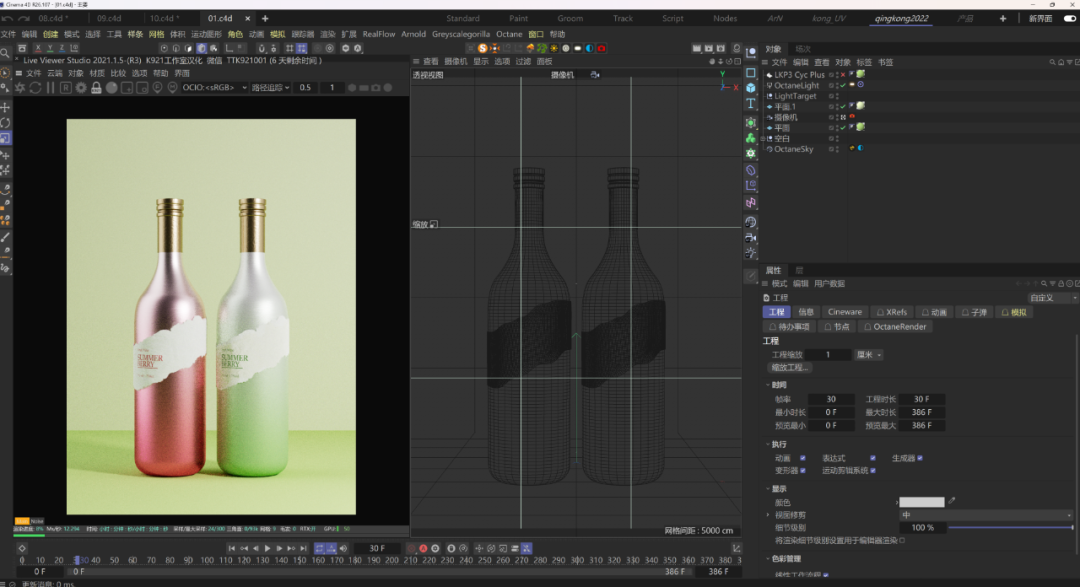Collapse the Color Management section
Viewport: 1080px width, 587px height.
[768, 559]
